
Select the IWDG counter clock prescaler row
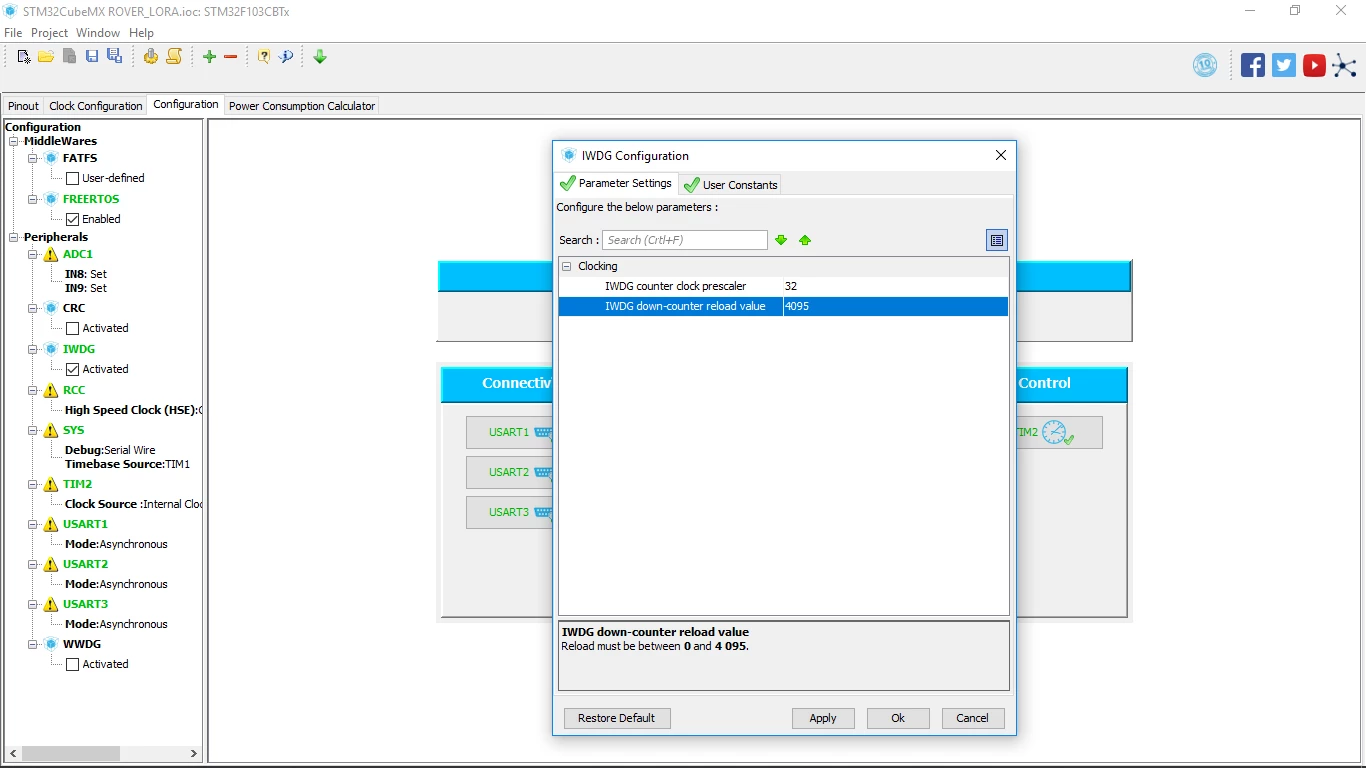[783, 287]
